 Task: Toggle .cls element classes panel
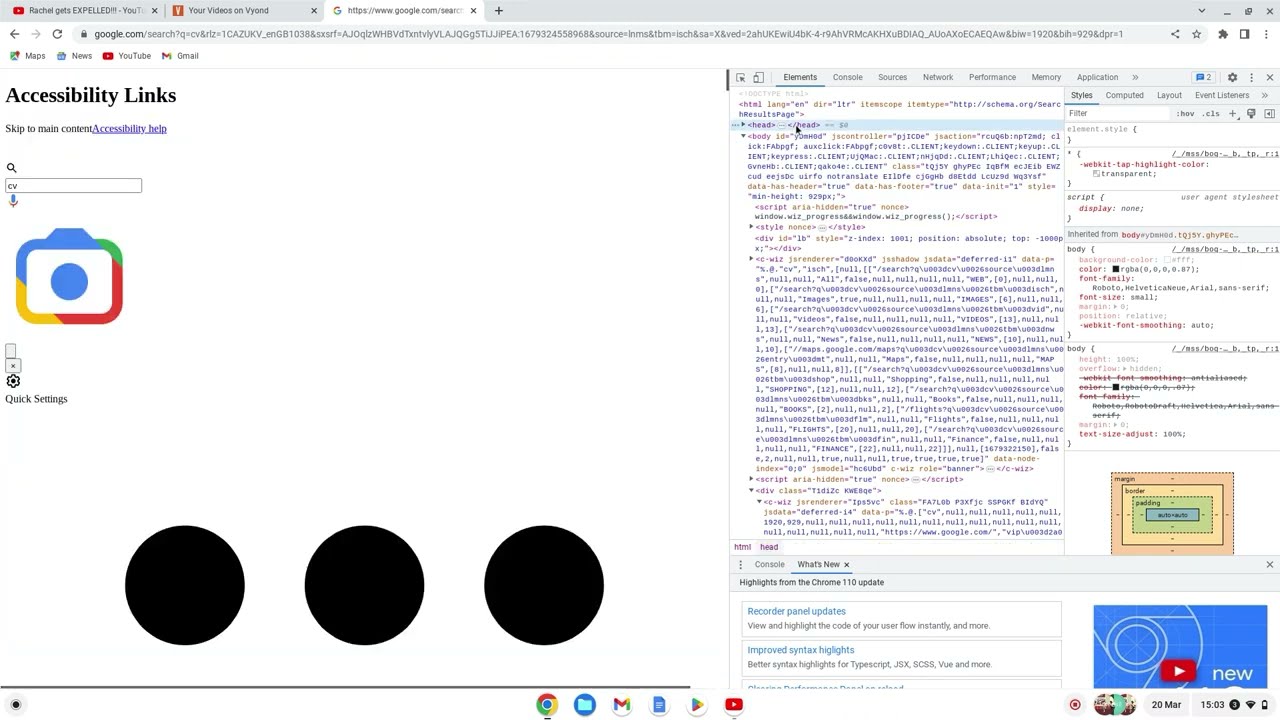[x=1211, y=114]
